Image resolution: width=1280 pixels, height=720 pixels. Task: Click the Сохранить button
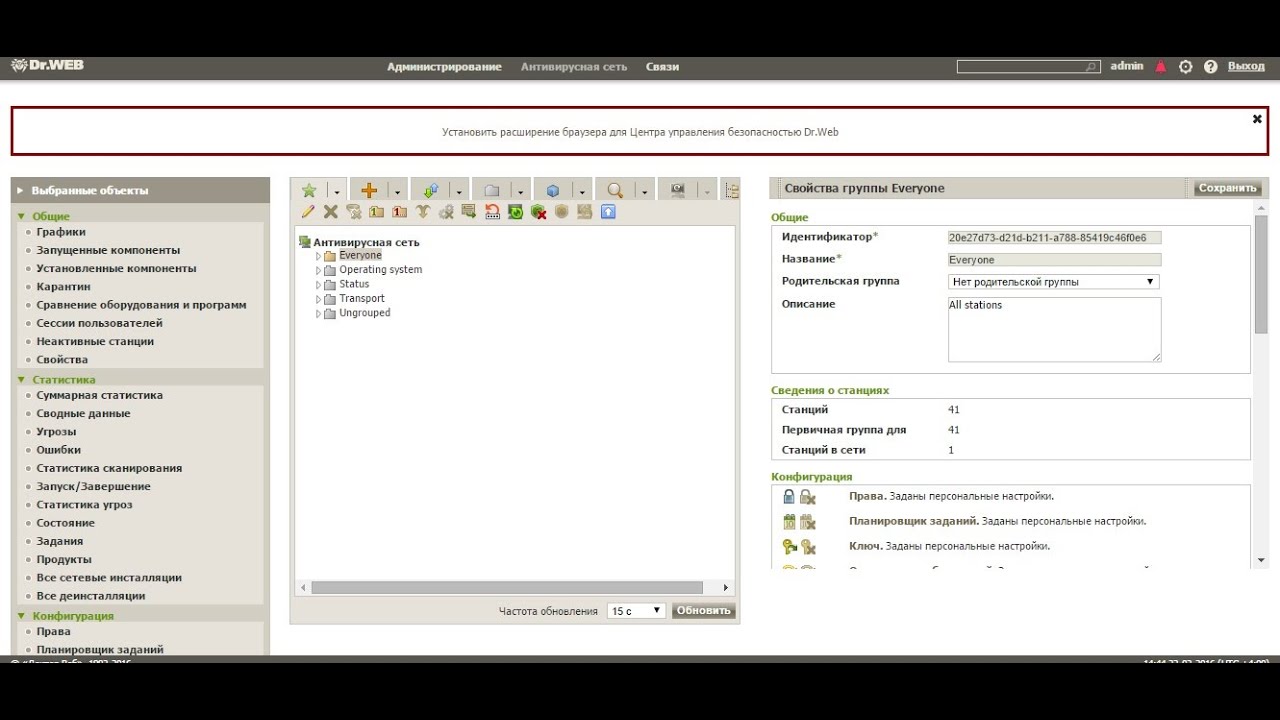1227,188
